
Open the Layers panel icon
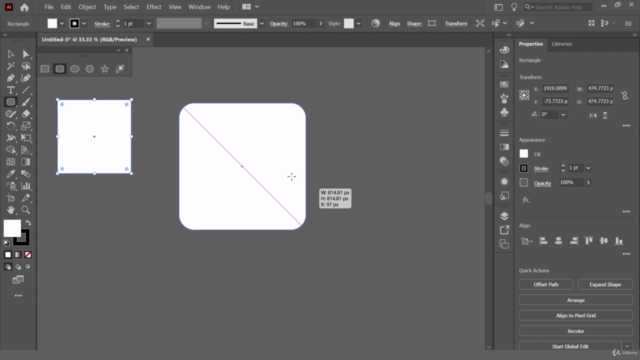tap(504, 216)
